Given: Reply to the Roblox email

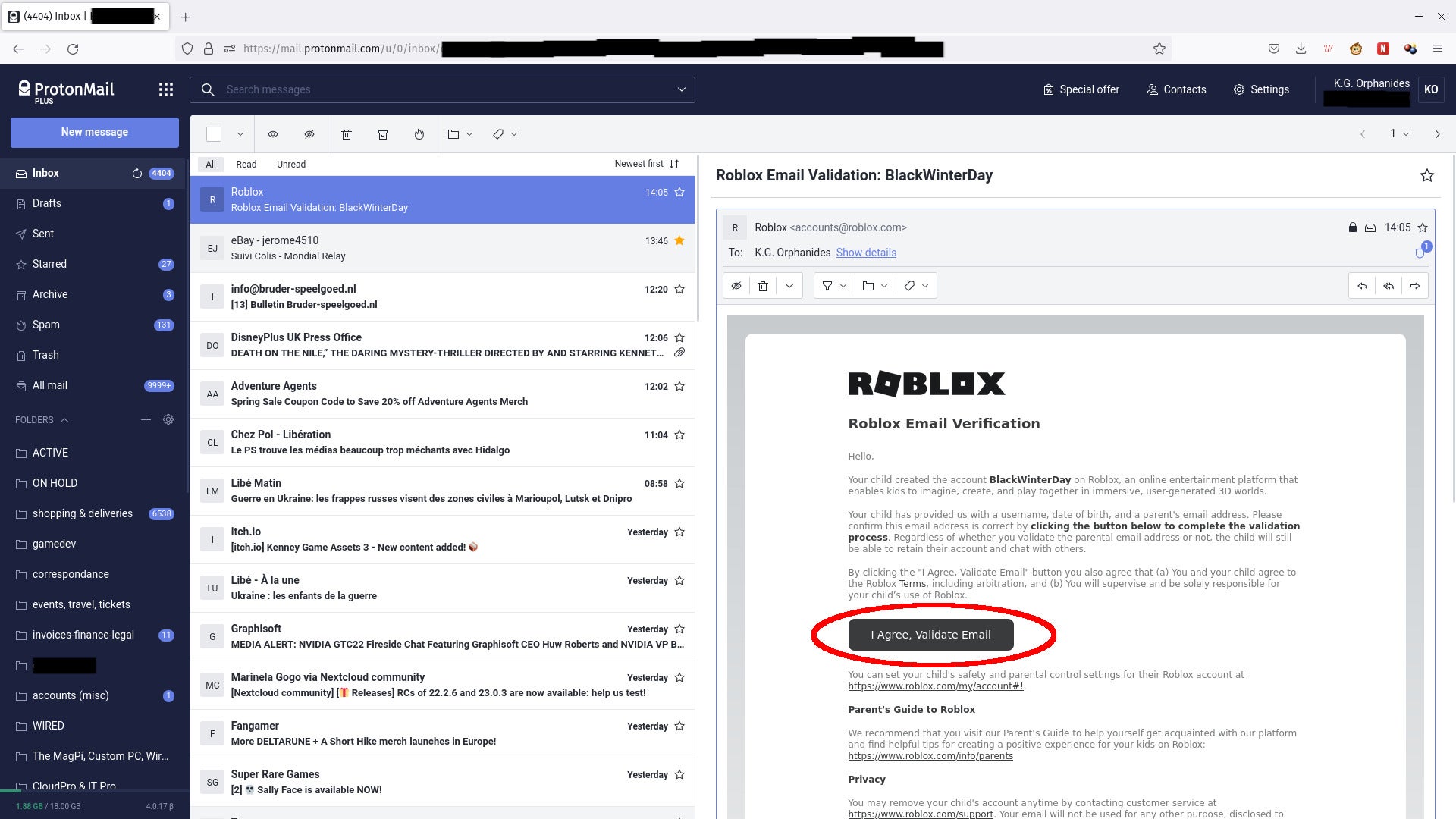Looking at the screenshot, I should click(x=1363, y=286).
